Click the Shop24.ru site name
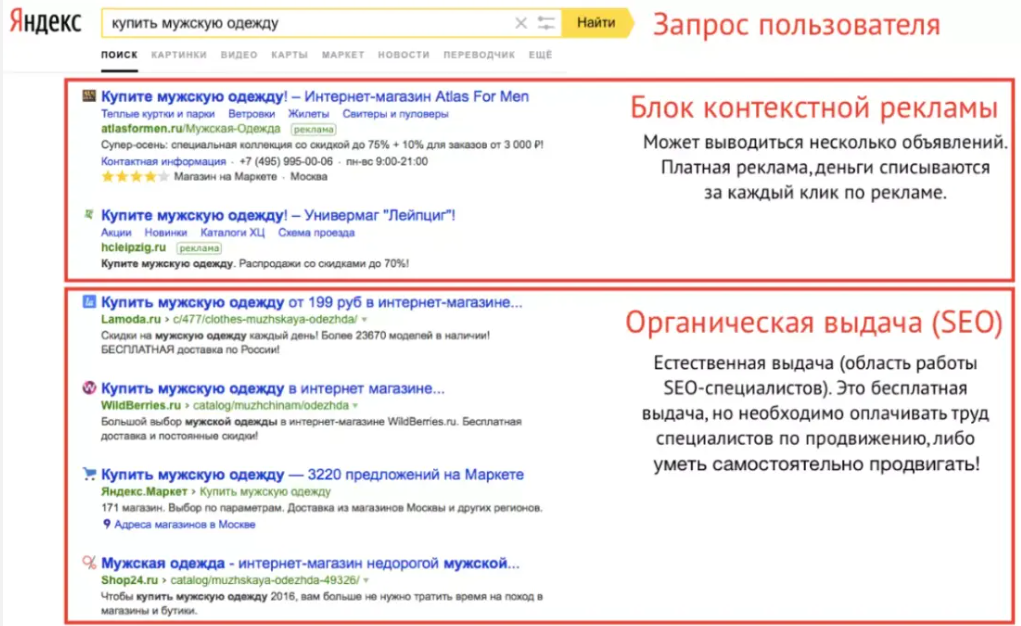Image resolution: width=1021 pixels, height=626 pixels. coord(130,580)
